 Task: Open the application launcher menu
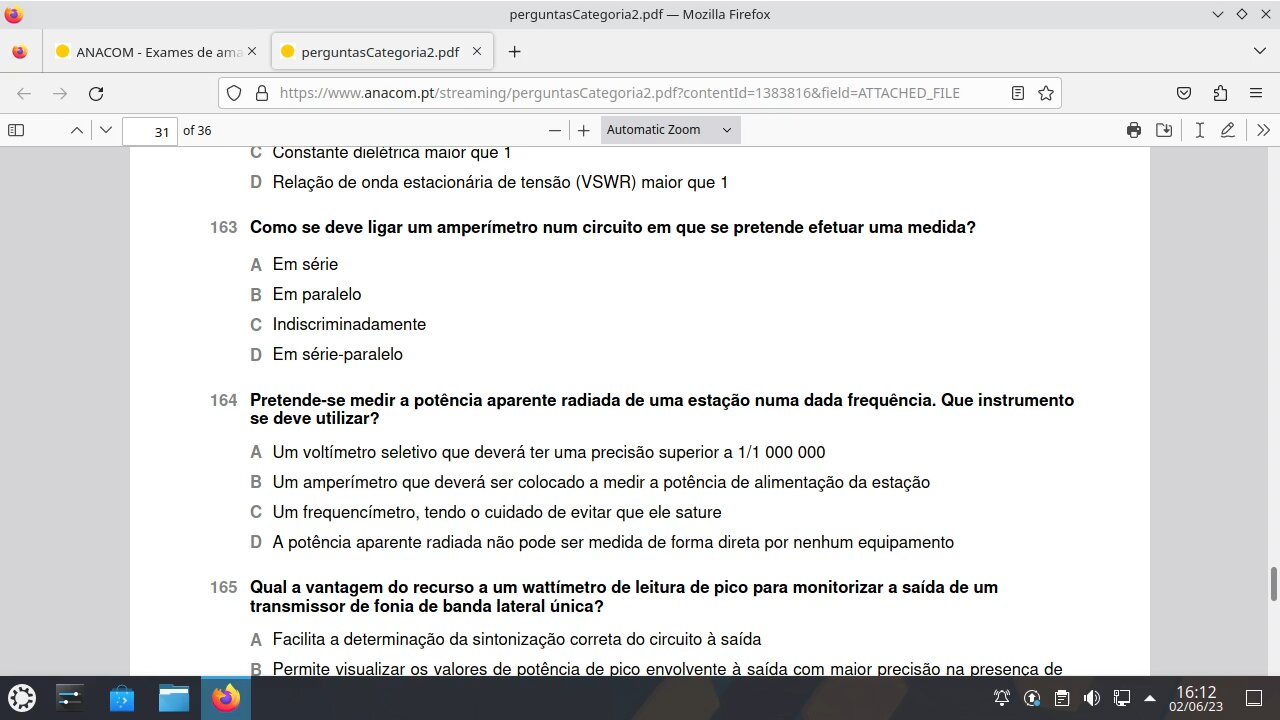click(22, 698)
